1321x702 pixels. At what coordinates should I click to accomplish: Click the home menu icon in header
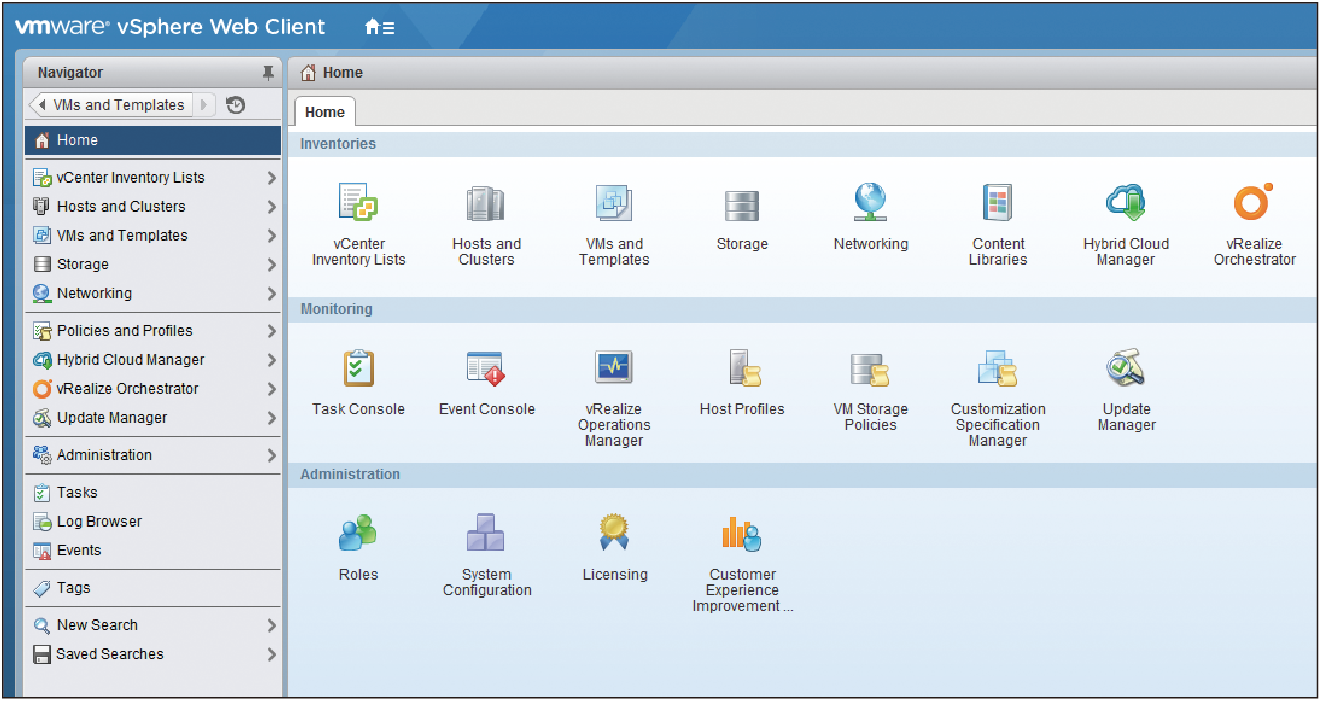(379, 27)
